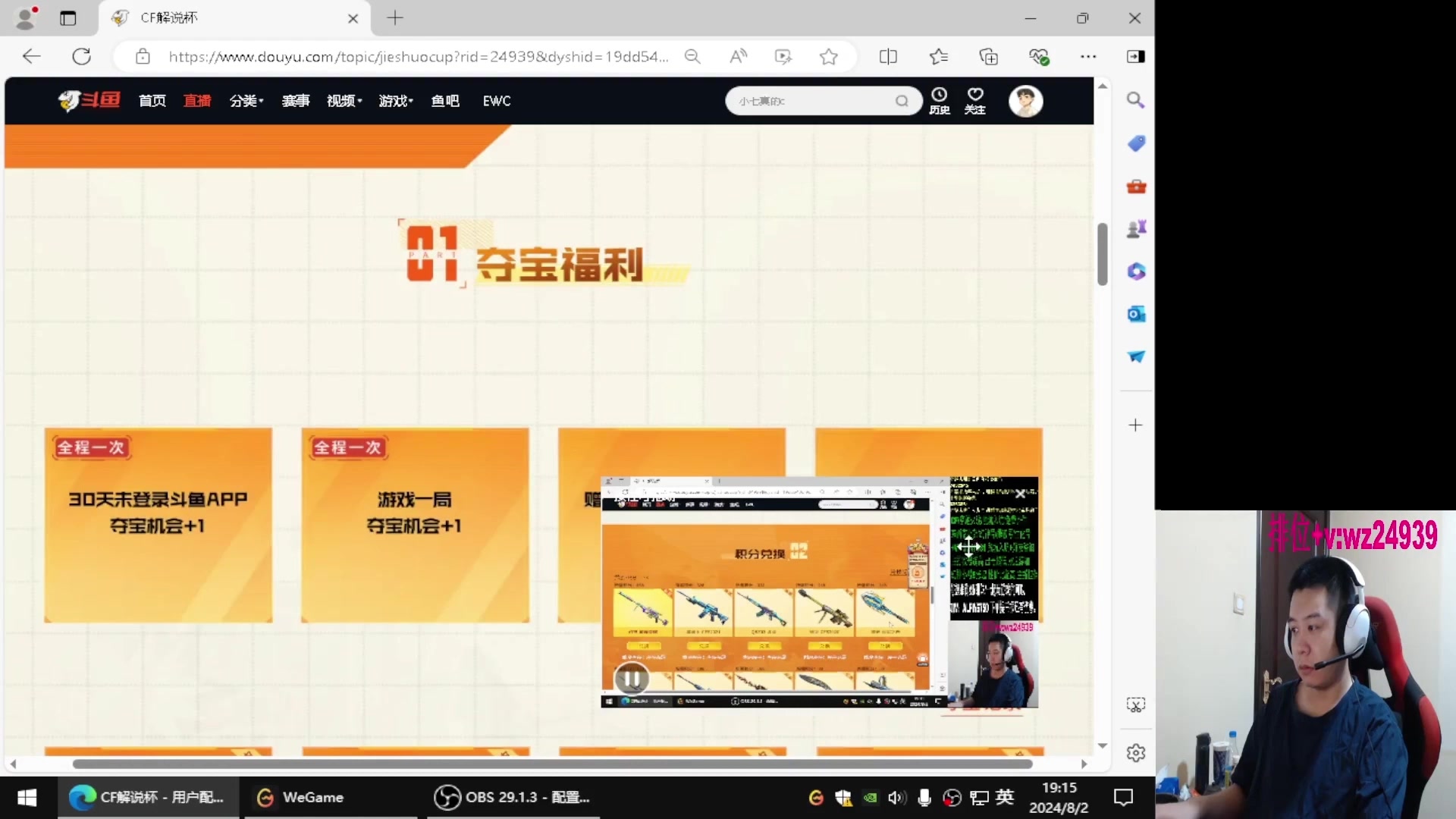Open the Games pane in the sidebar
Image resolution: width=1456 pixels, height=819 pixels.
coord(1135,228)
